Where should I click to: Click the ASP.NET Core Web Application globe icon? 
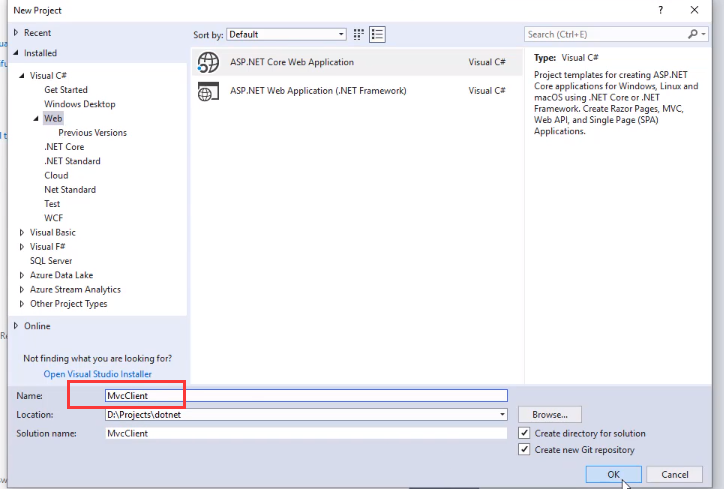click(208, 62)
